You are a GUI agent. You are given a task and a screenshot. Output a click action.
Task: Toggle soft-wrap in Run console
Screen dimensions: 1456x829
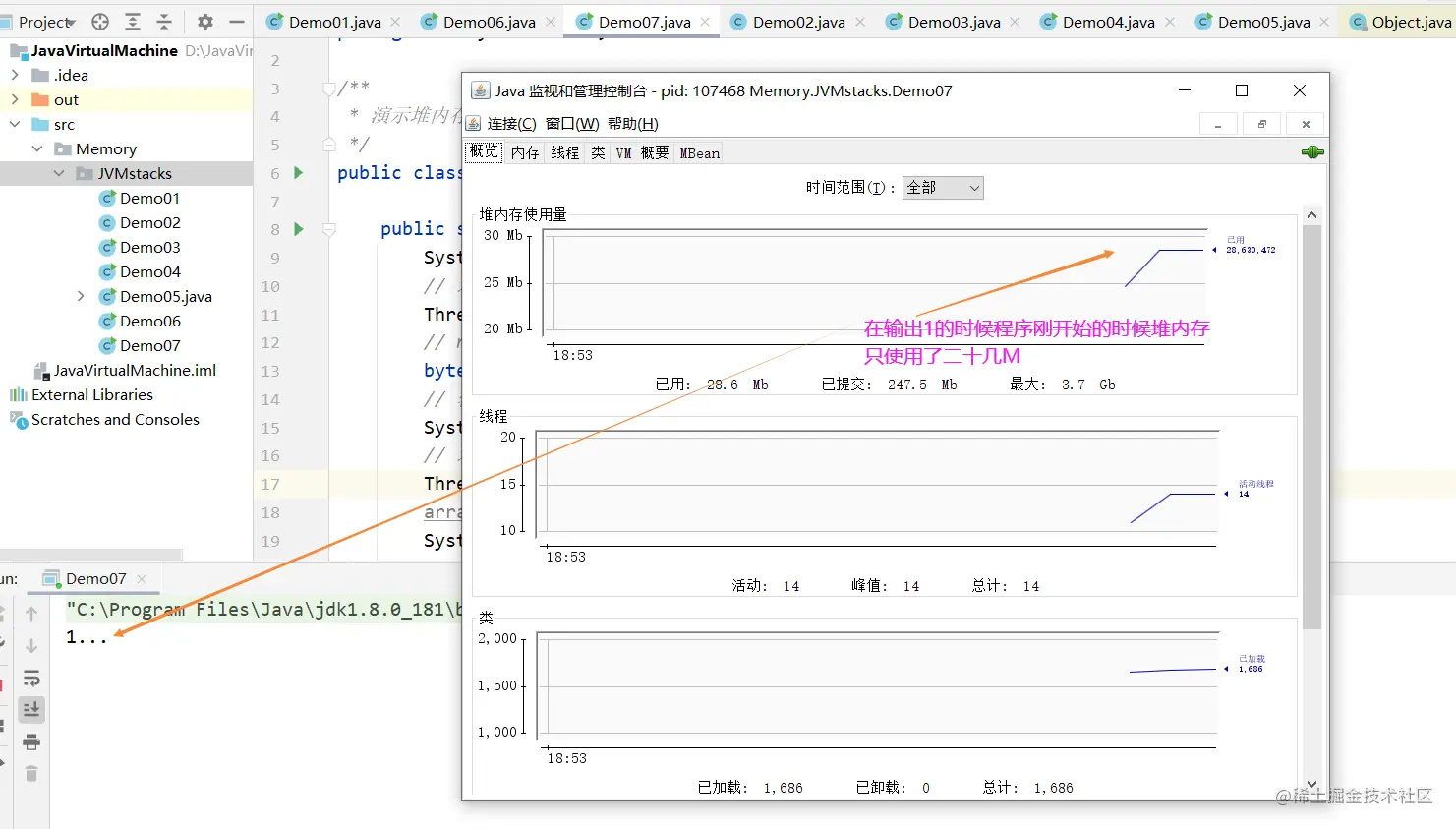point(31,678)
